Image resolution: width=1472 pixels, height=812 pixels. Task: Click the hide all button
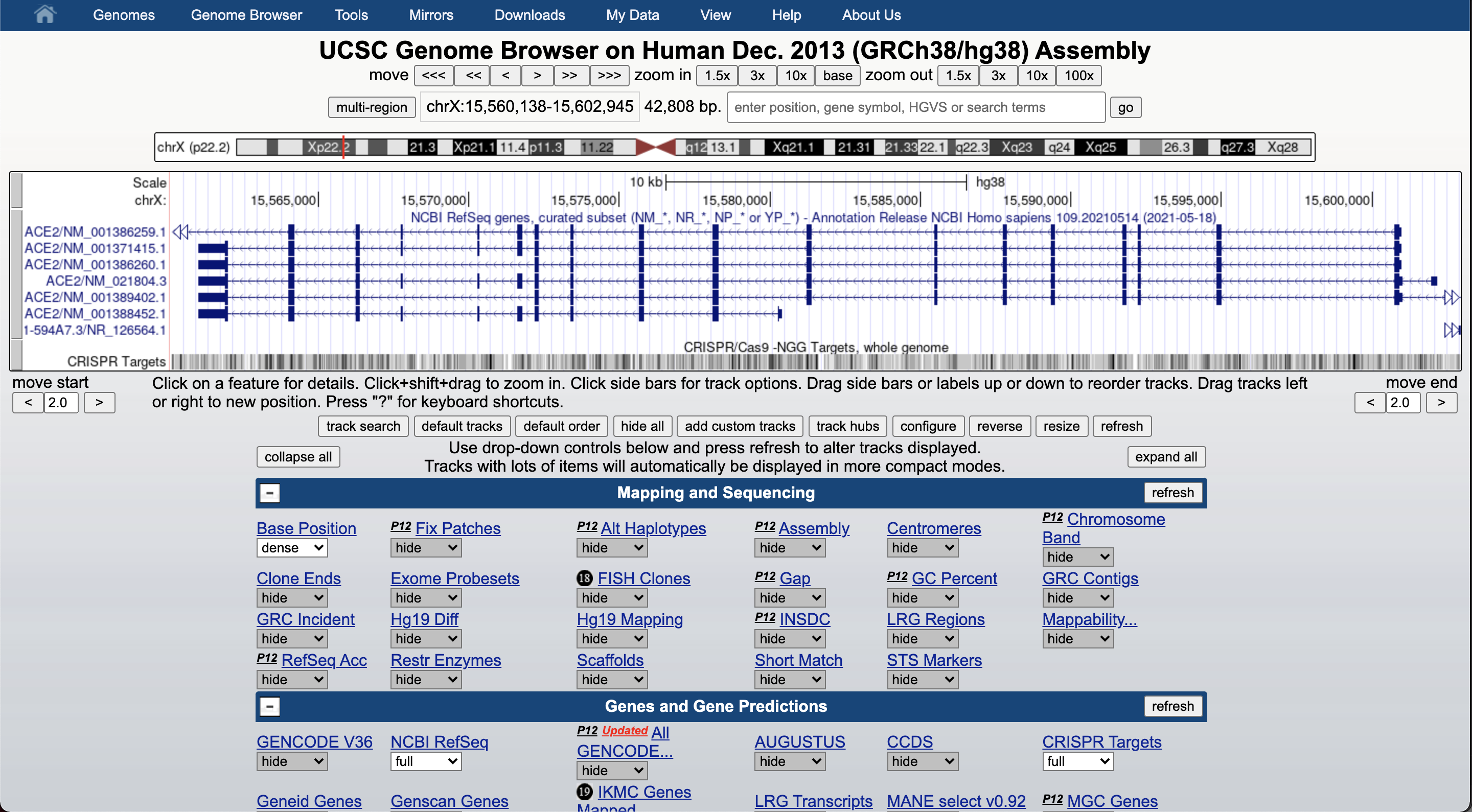tap(642, 426)
